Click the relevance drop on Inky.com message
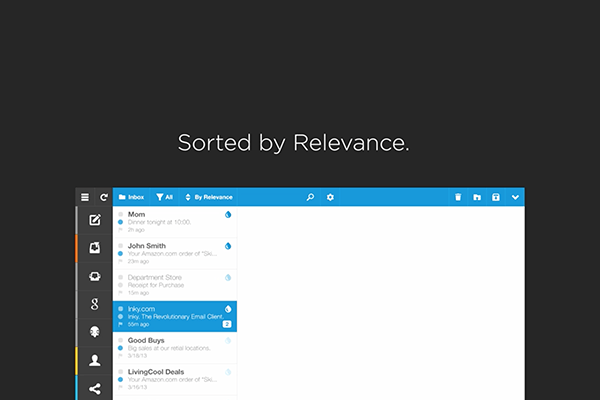Viewport: 600px width, 400px height. tap(228, 309)
